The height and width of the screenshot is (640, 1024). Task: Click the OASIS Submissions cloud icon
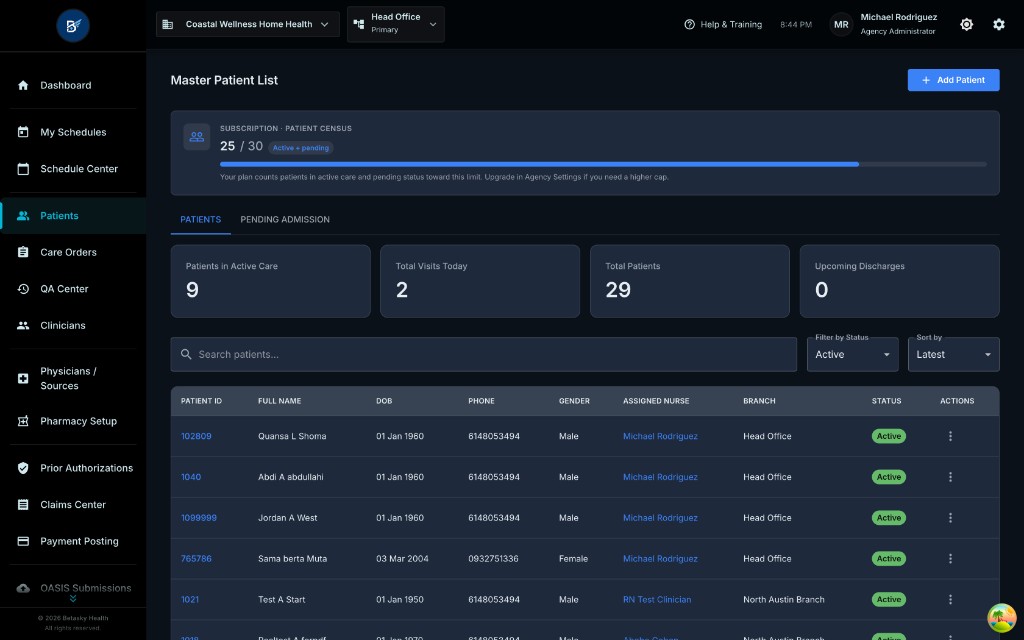[x=23, y=588]
